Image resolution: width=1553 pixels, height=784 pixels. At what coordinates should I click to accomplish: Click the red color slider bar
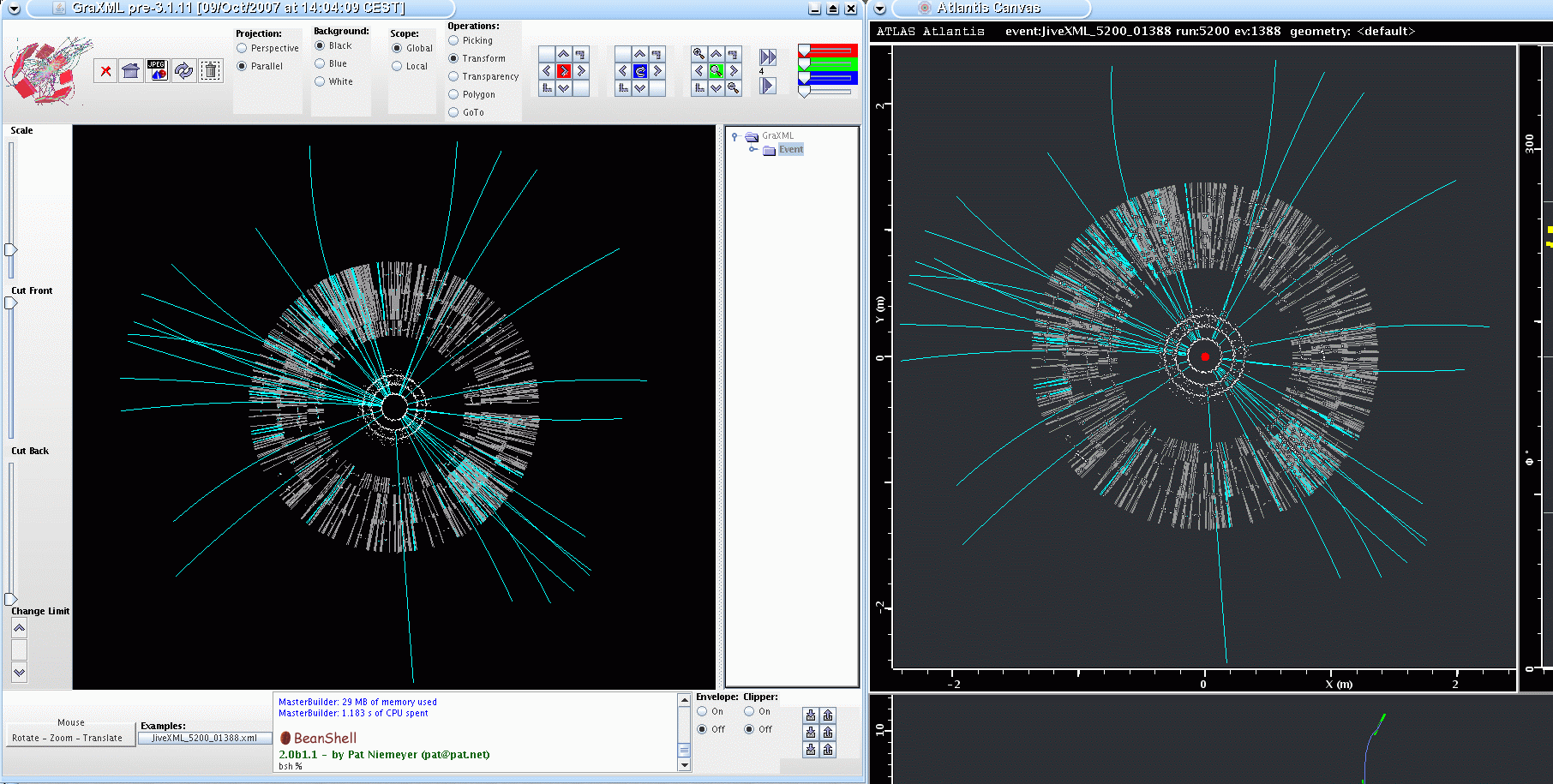pos(828,51)
